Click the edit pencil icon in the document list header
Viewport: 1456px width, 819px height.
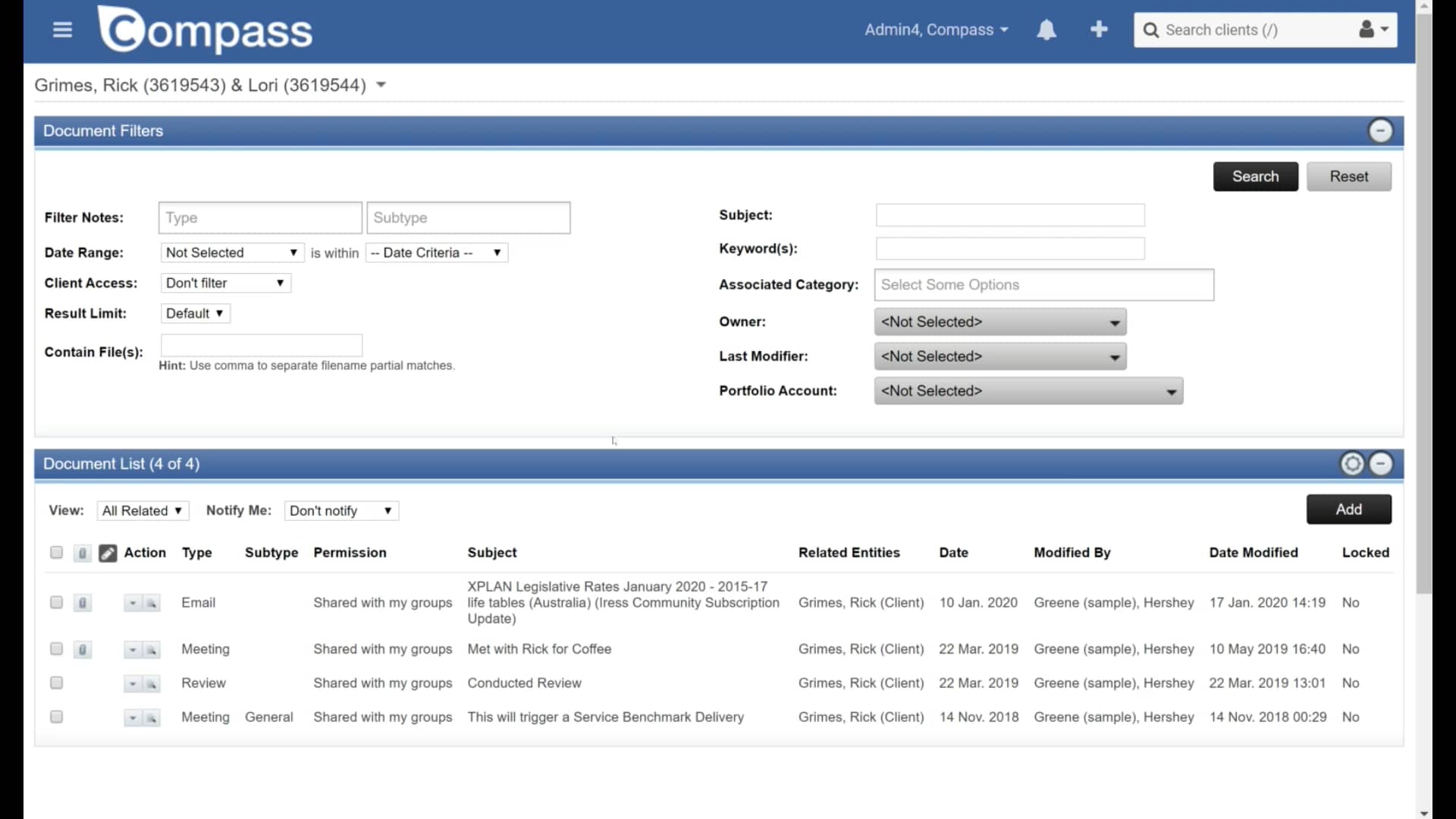[108, 553]
